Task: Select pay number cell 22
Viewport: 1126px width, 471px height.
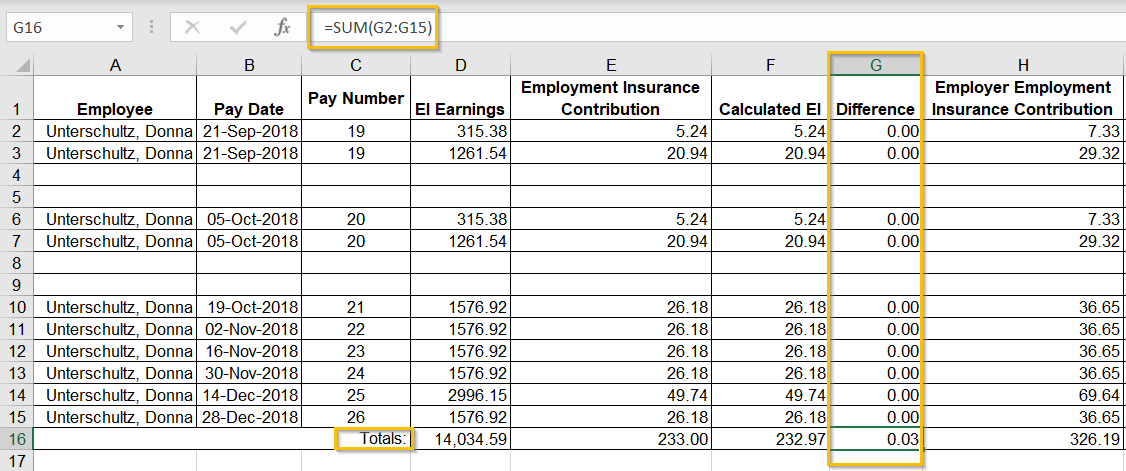Action: (x=356, y=329)
